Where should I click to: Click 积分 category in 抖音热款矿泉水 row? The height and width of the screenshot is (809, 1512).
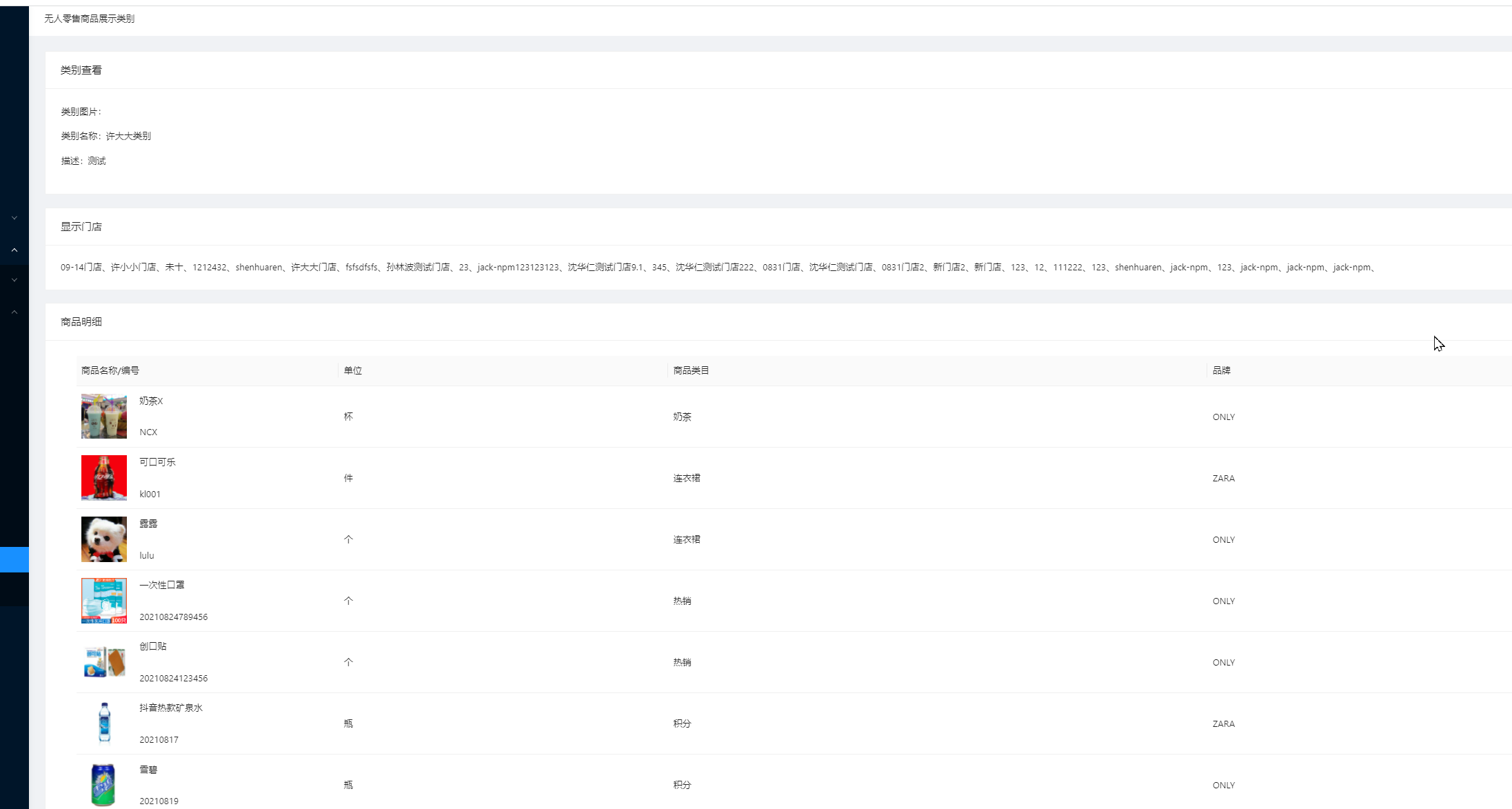pyautogui.click(x=683, y=723)
